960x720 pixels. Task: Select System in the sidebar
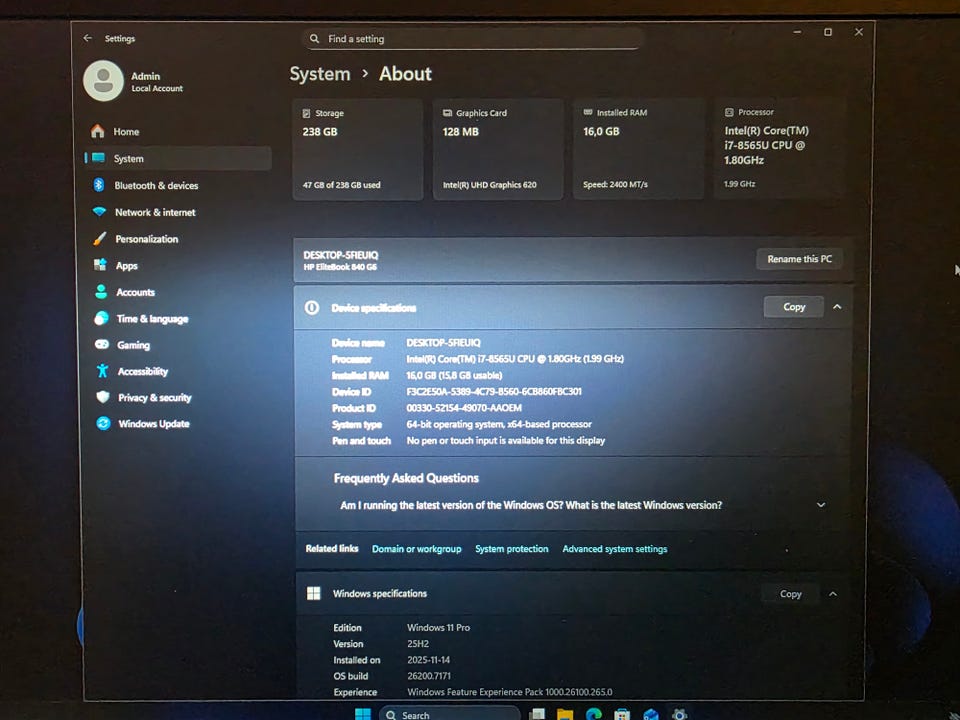click(x=178, y=159)
